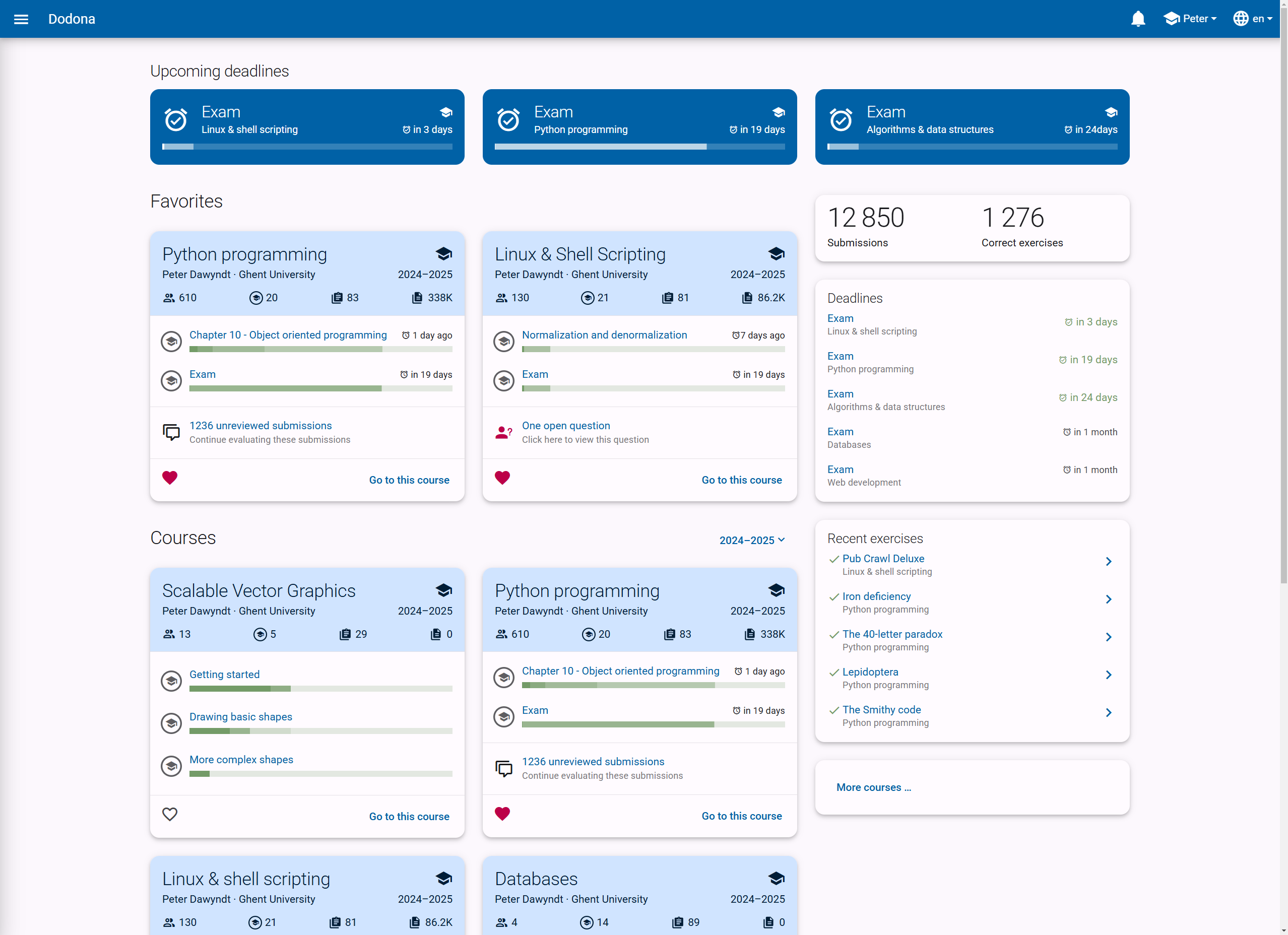Click the open question person icon
Image resolution: width=1288 pixels, height=935 pixels.
coord(503,433)
